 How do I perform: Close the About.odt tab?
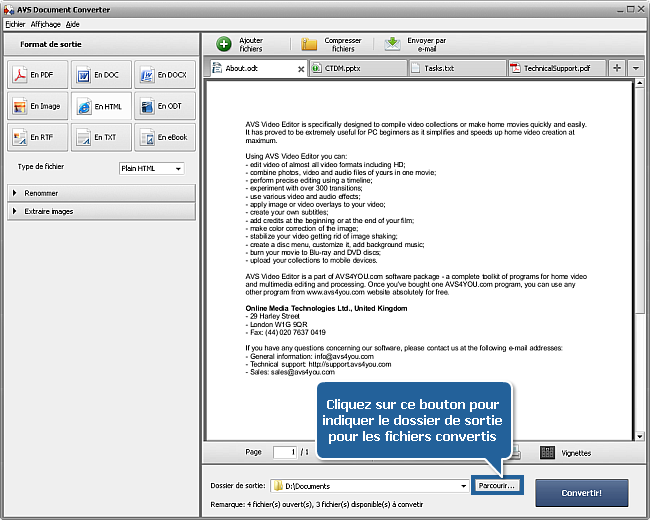301,69
